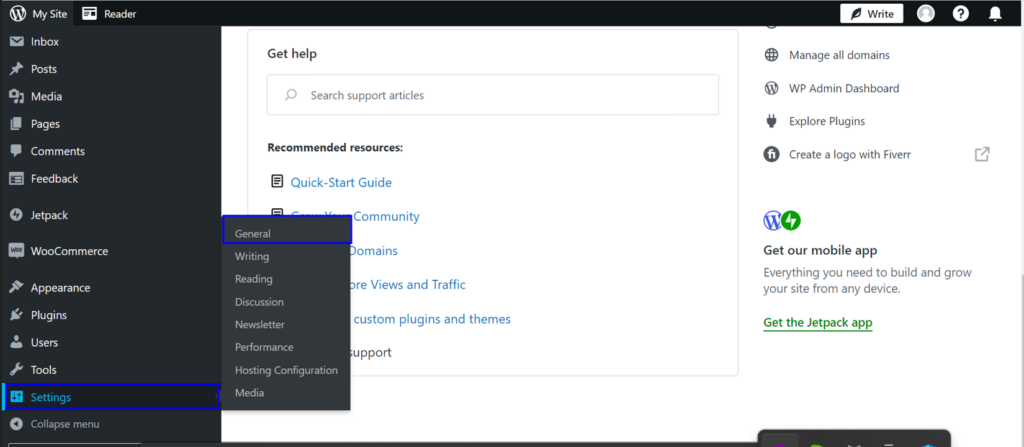Click the Pages icon in sidebar
Viewport: 1024px width, 447px height.
pos(17,124)
